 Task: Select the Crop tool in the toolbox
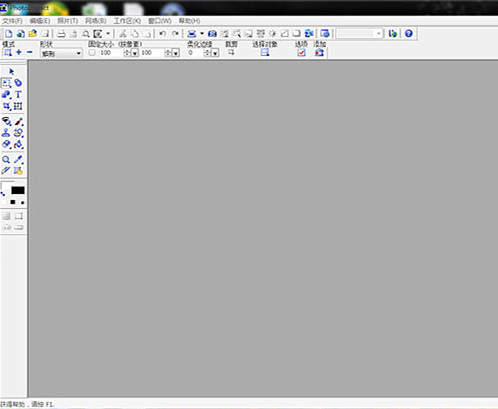(x=6, y=106)
